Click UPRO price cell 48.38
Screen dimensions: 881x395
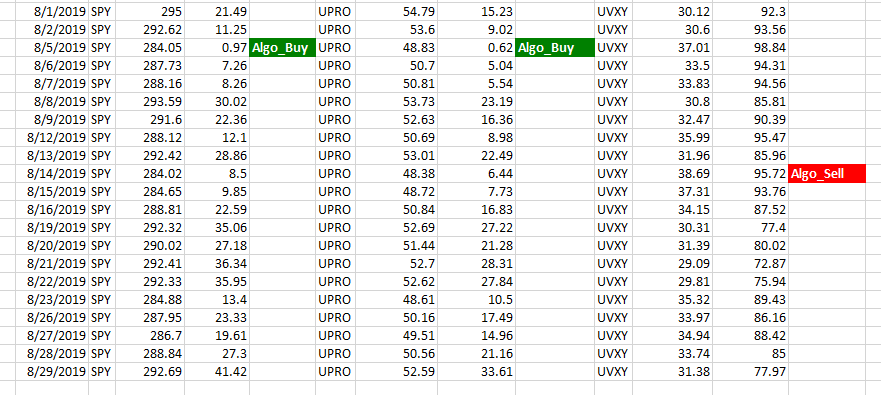point(396,174)
